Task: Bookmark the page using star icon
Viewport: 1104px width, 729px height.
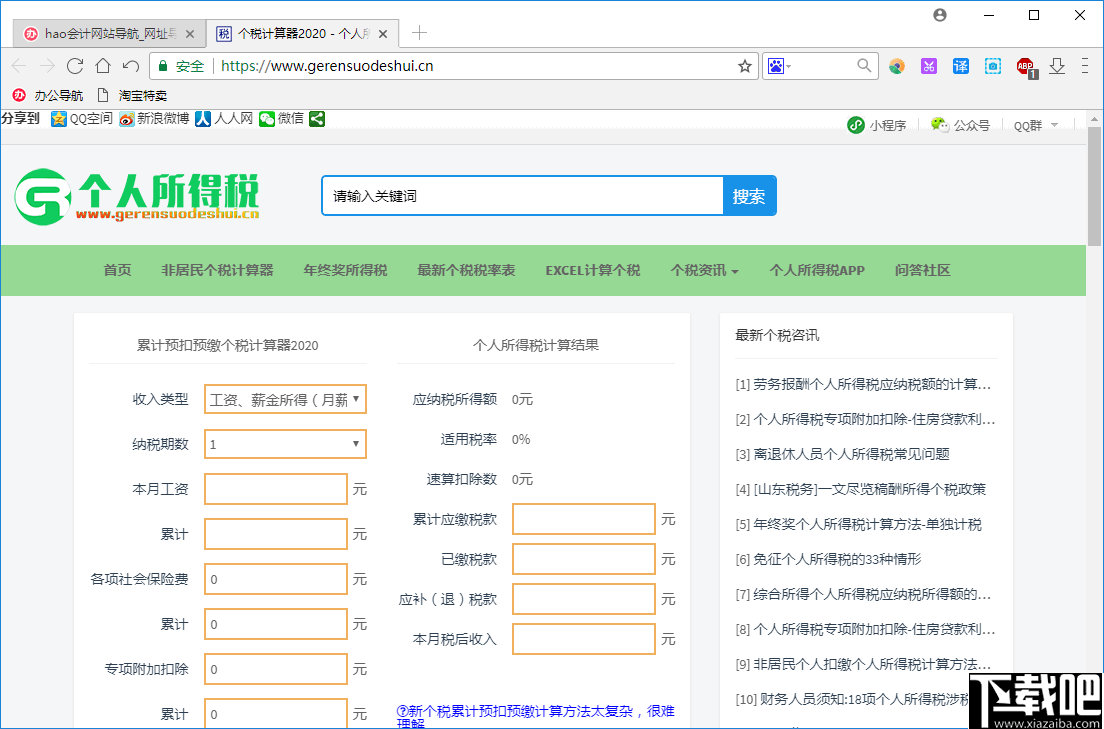Action: pyautogui.click(x=744, y=65)
